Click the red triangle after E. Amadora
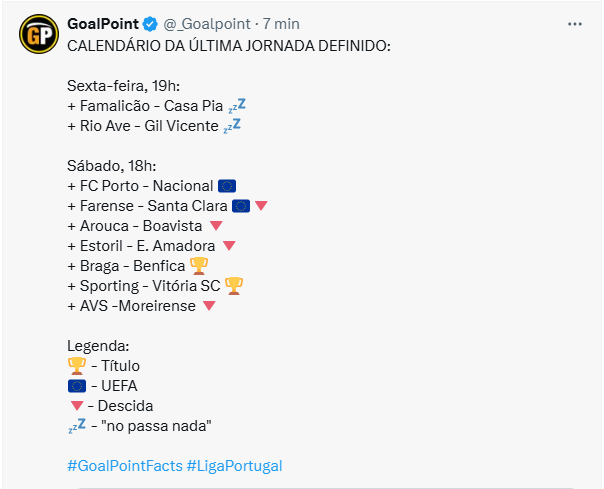 (229, 246)
